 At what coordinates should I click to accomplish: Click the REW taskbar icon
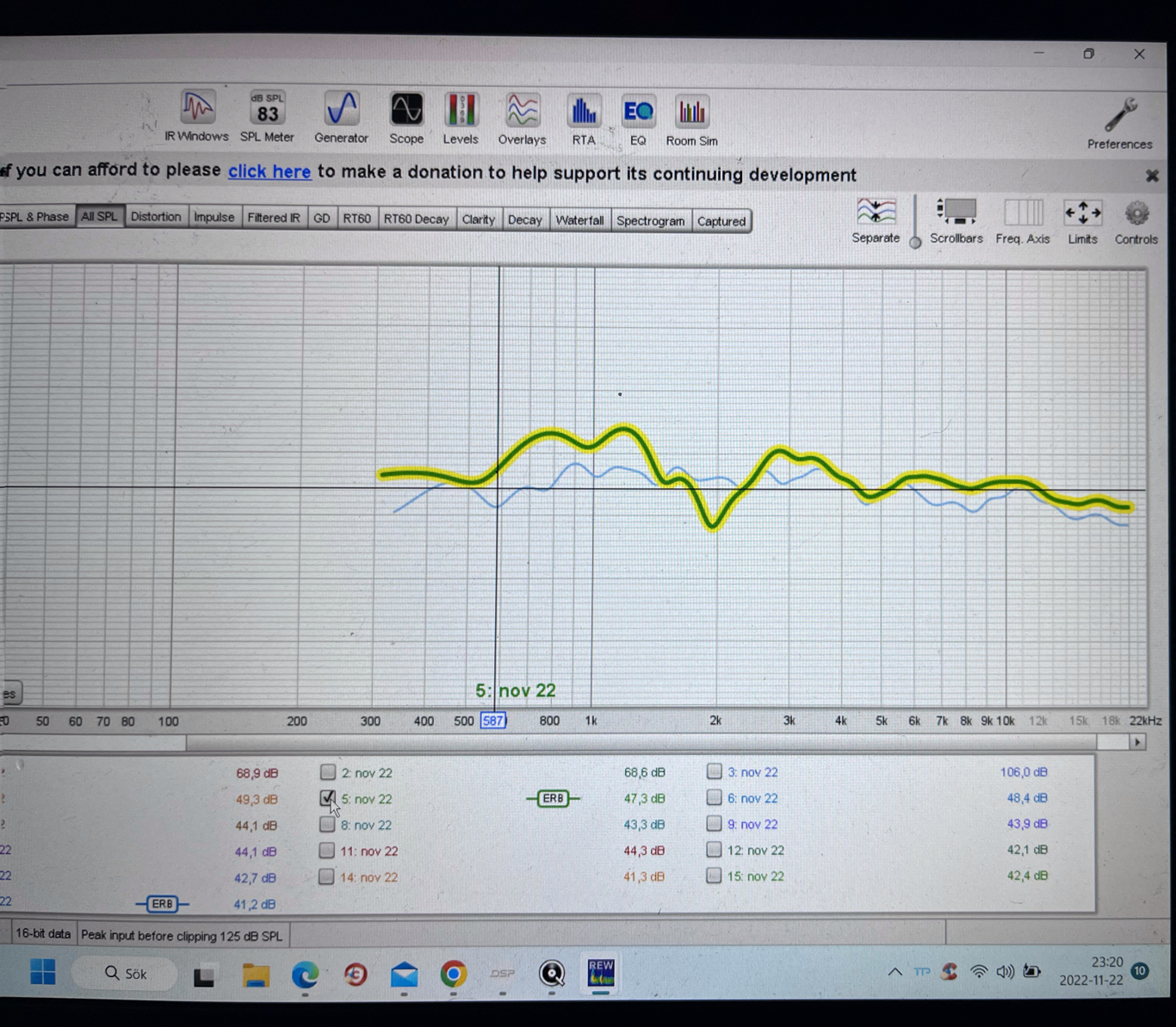click(x=601, y=974)
